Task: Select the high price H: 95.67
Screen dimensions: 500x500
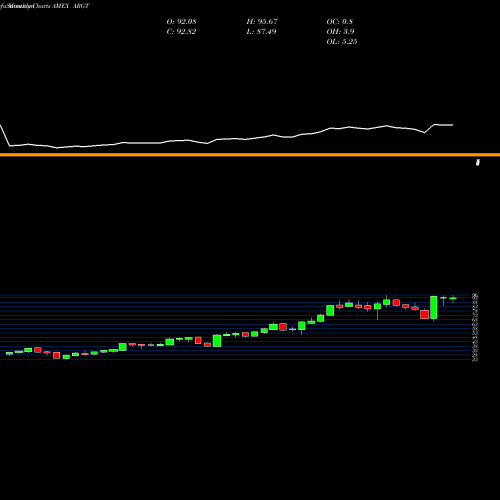Action: [262, 22]
